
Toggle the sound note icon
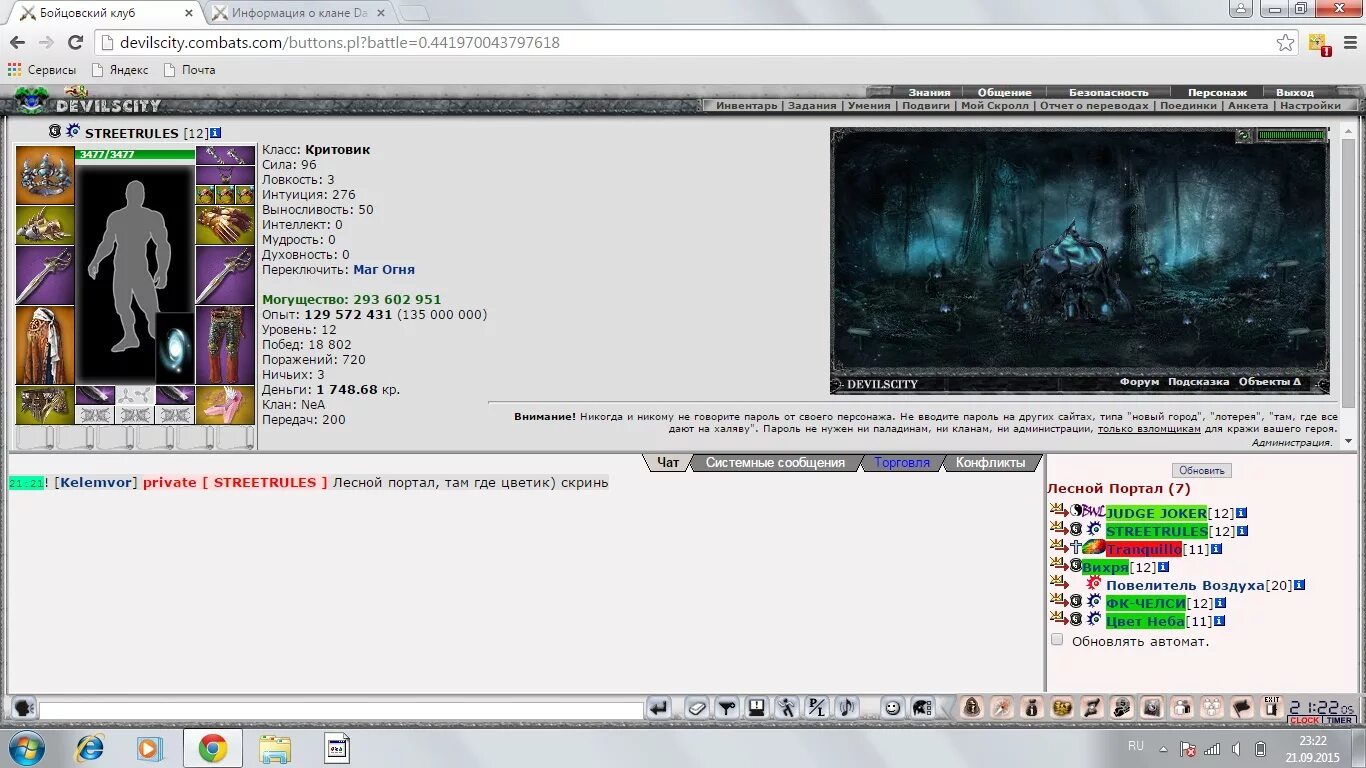coord(847,708)
